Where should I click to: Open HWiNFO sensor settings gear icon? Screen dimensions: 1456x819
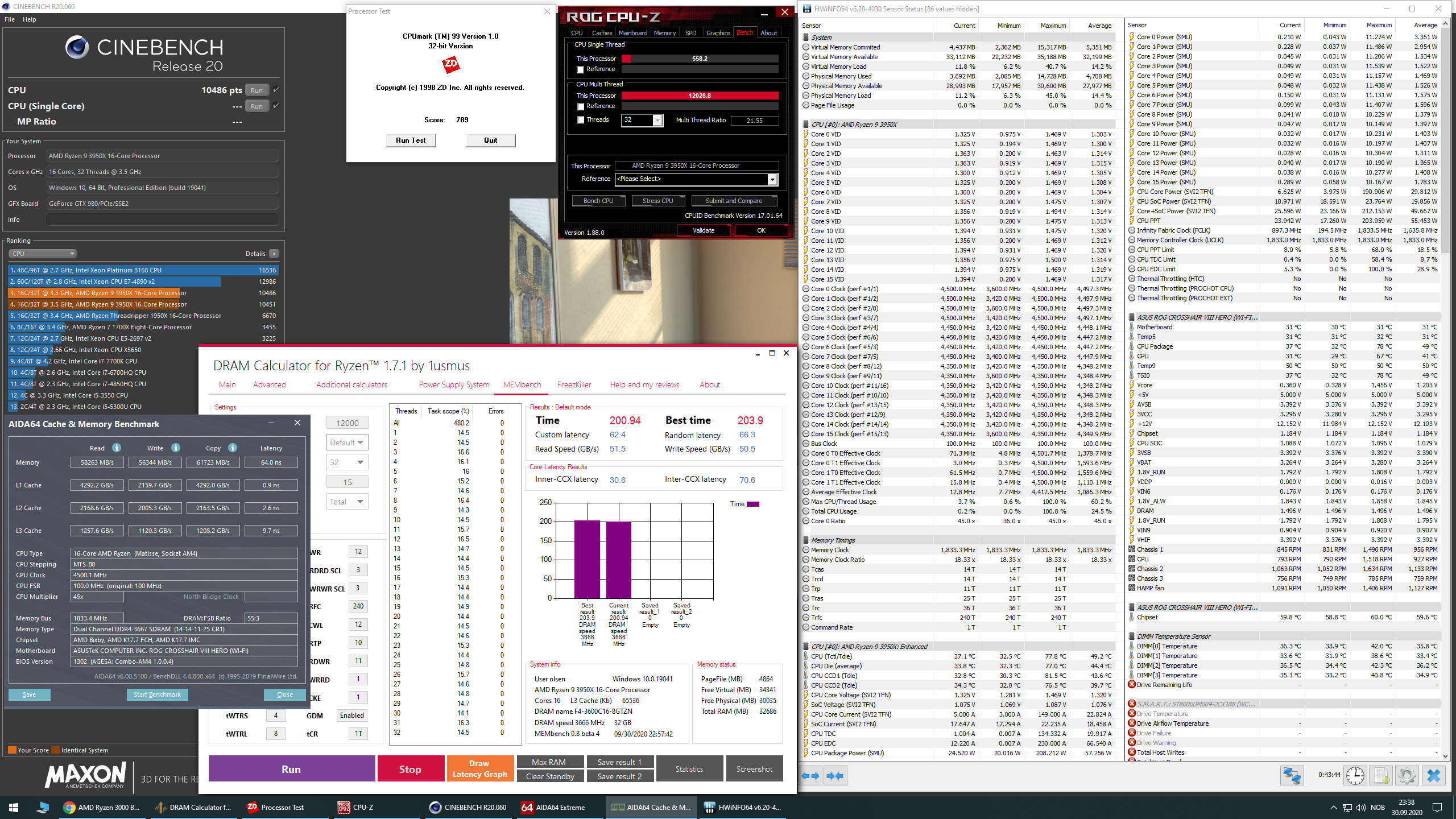point(1407,776)
